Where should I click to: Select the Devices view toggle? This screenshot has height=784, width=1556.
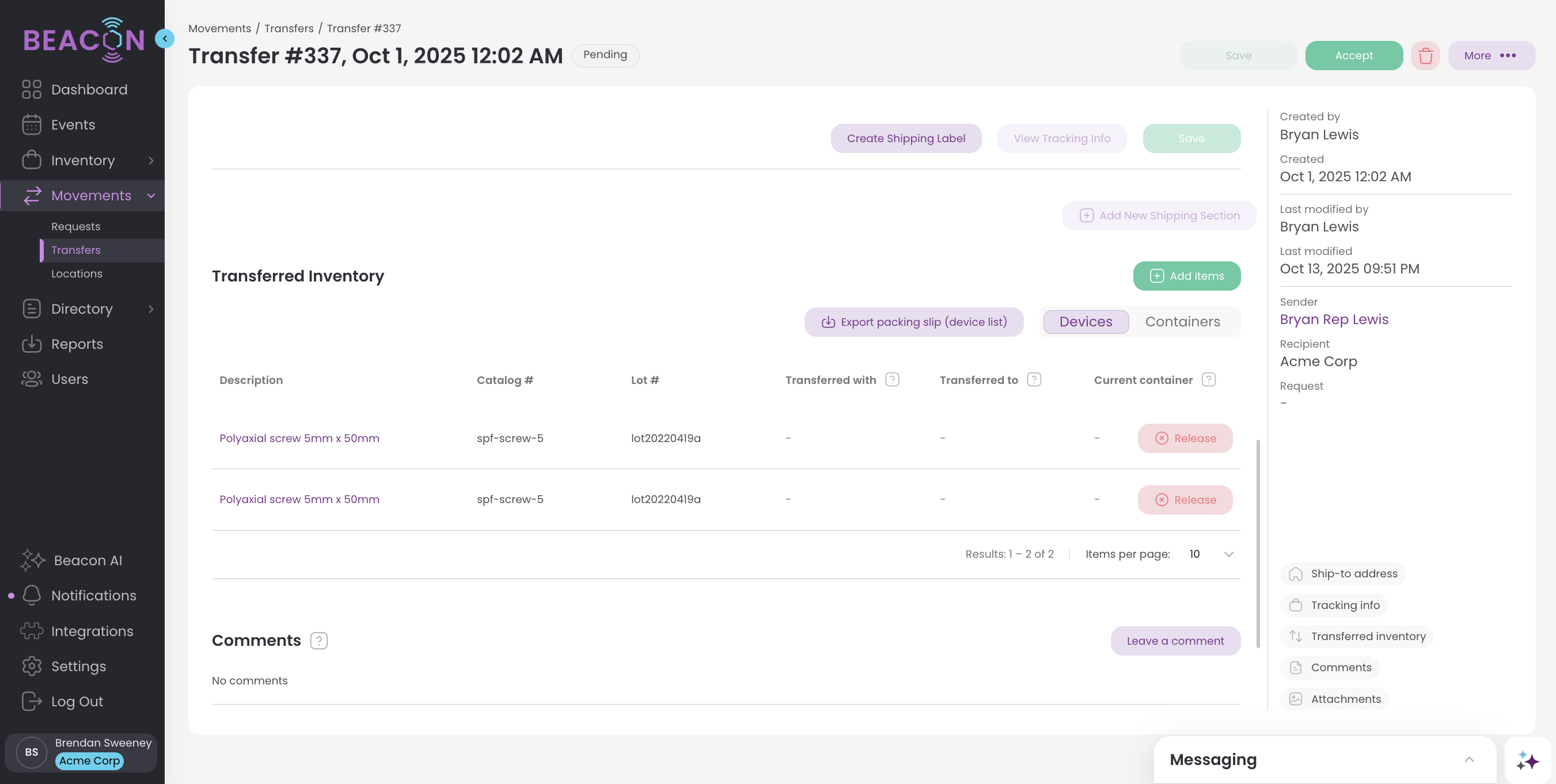coord(1086,322)
